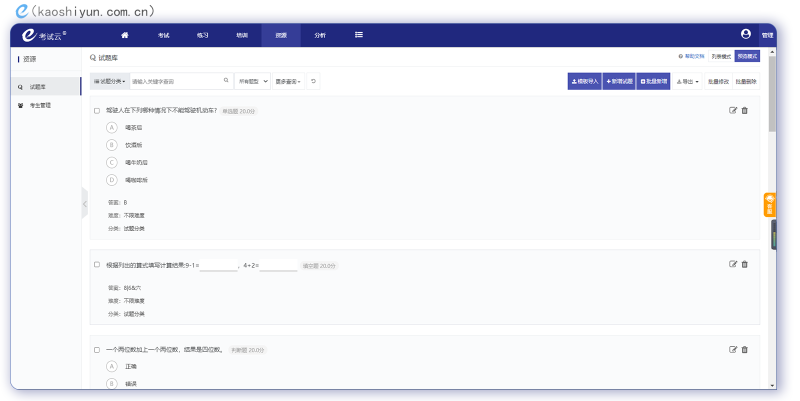Open the list menu icon in navbar
The height and width of the screenshot is (401, 800).
coord(359,35)
